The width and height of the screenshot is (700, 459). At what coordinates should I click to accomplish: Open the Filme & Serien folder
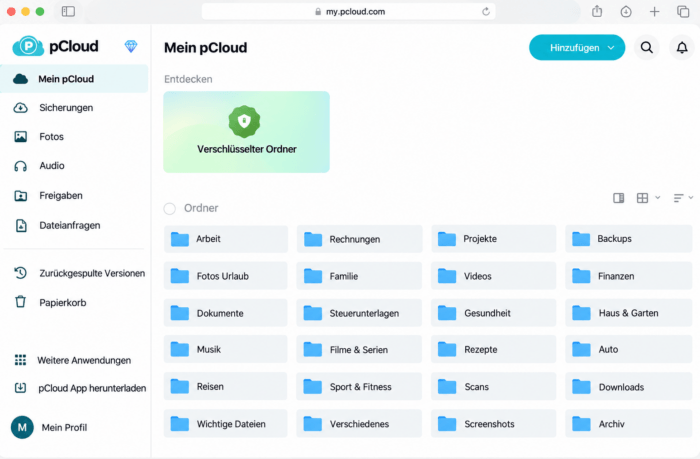coord(359,349)
